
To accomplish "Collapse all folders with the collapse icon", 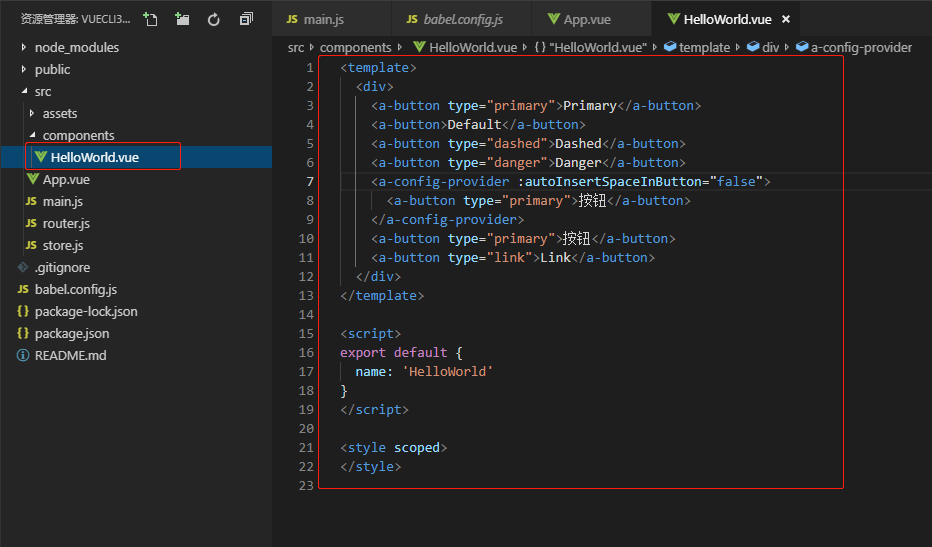I will point(246,19).
